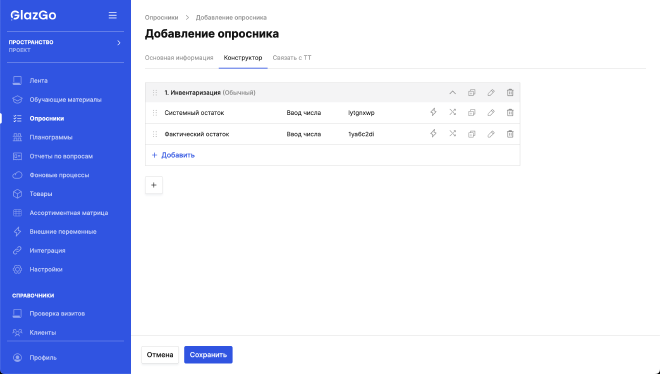Click the Ассортиментная матрица grid icon
The width and height of the screenshot is (660, 374).
[x=17, y=212]
